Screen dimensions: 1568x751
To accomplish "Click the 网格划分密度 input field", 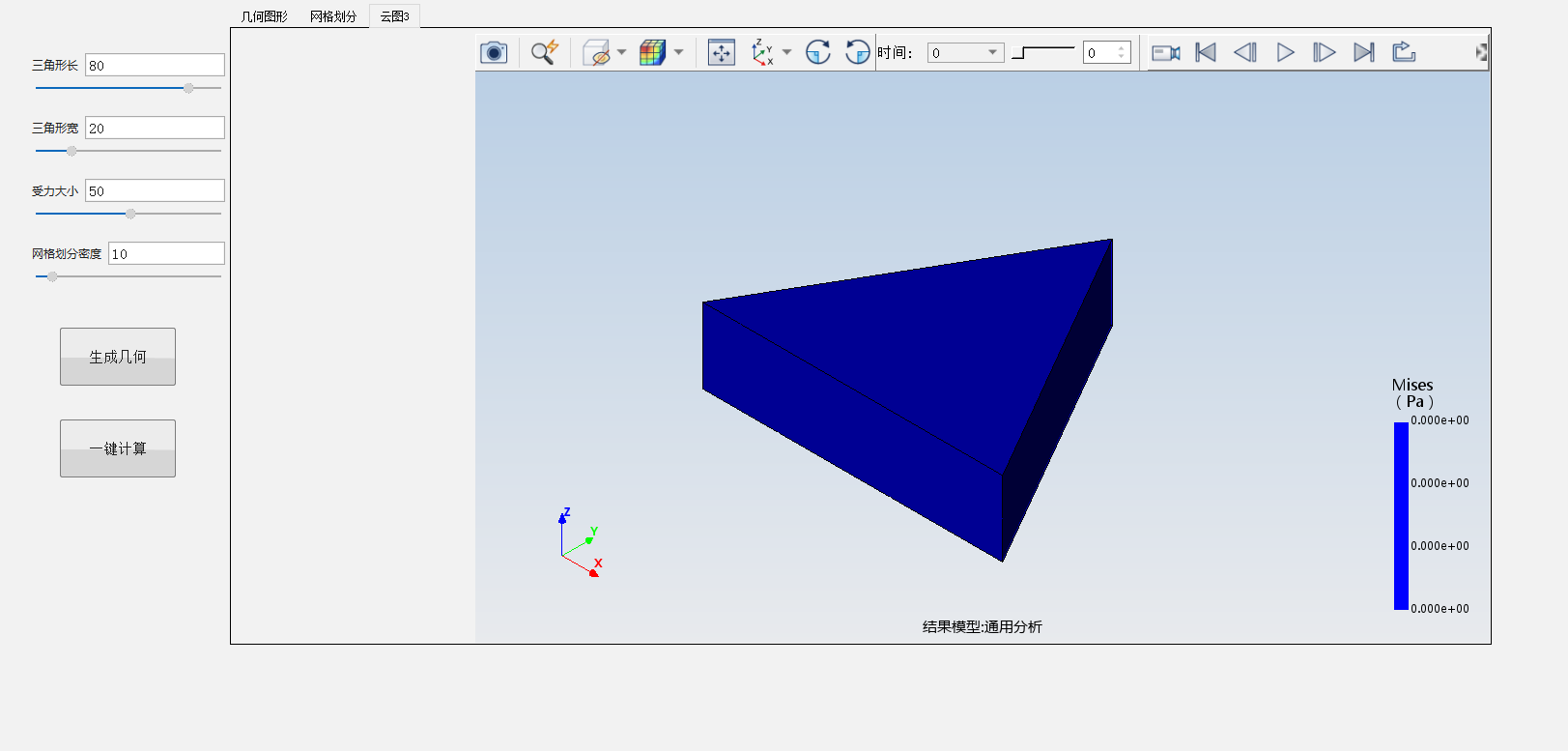I will pos(166,253).
